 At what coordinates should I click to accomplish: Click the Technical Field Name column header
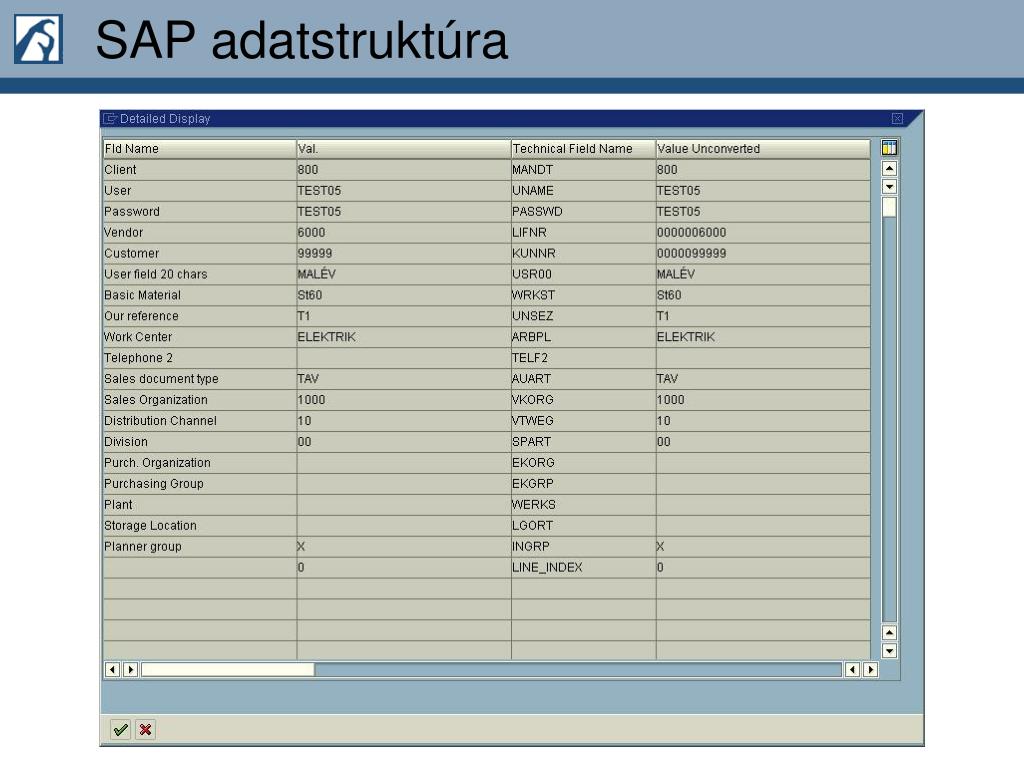point(583,149)
